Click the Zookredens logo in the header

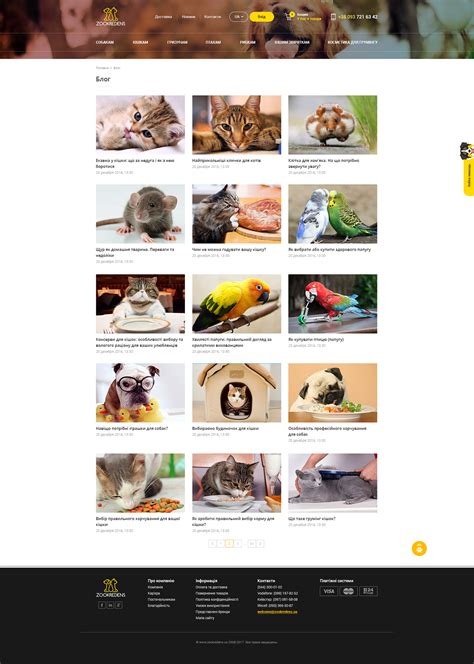pos(111,17)
